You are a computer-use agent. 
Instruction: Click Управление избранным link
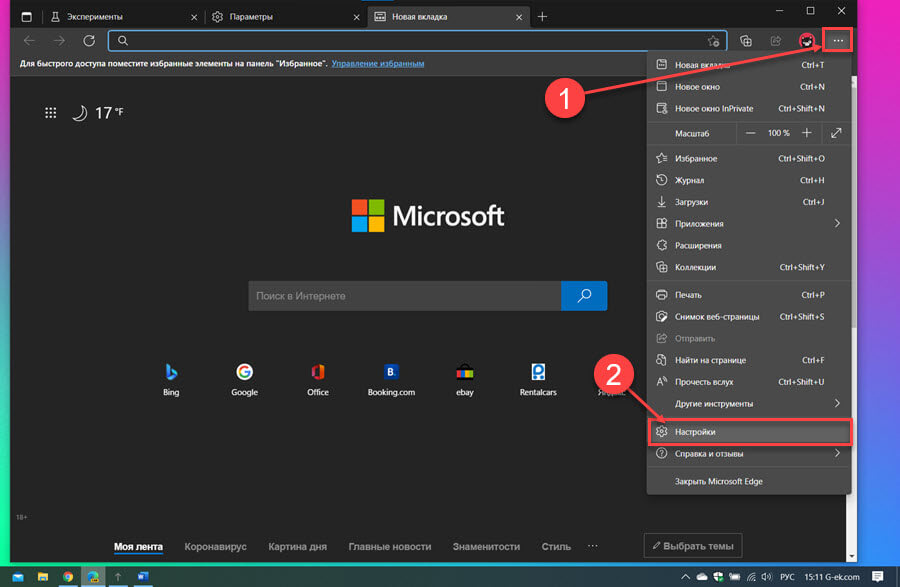[x=378, y=64]
